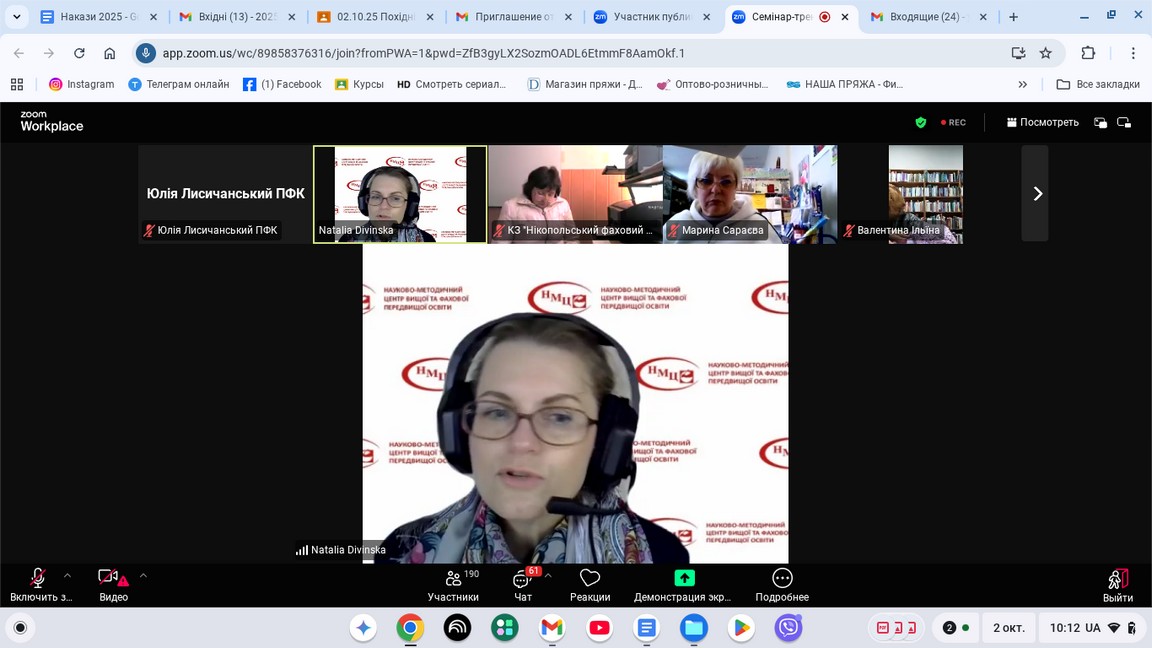Open the Instagram bookmark
1152x648 pixels.
click(82, 85)
